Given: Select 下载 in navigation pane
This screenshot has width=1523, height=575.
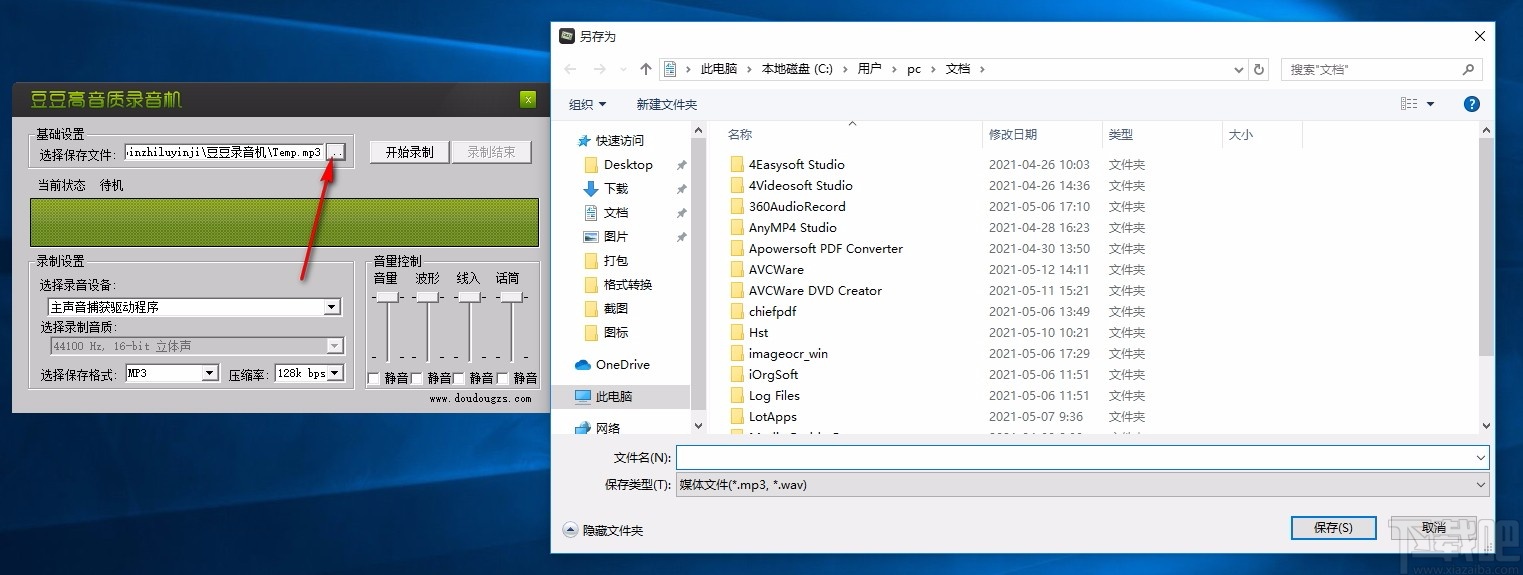Looking at the screenshot, I should click(x=616, y=188).
